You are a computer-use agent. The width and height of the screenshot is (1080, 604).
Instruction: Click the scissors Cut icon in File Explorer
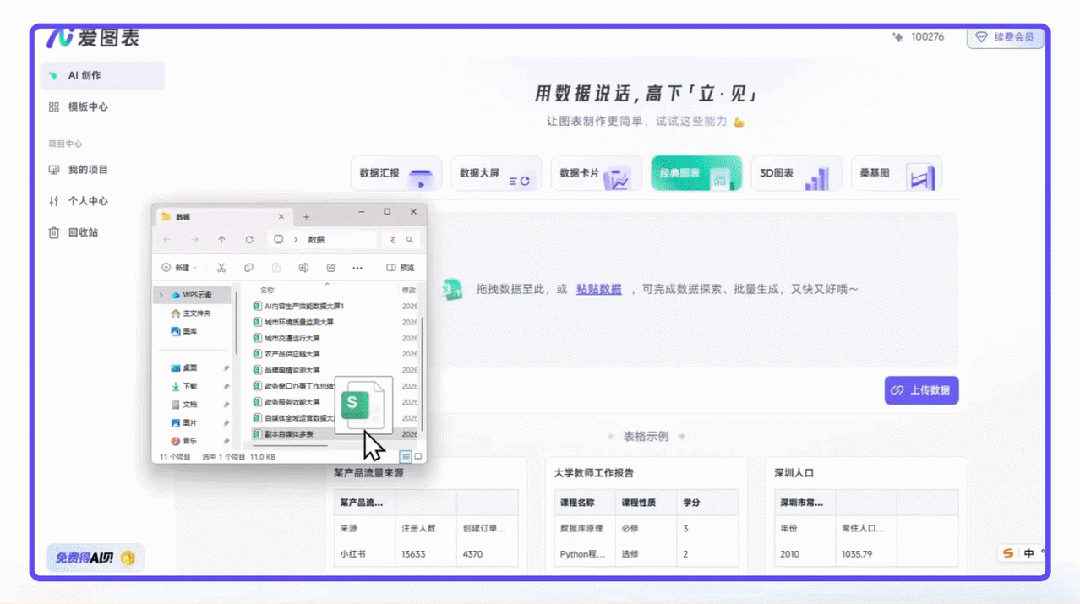pos(220,267)
